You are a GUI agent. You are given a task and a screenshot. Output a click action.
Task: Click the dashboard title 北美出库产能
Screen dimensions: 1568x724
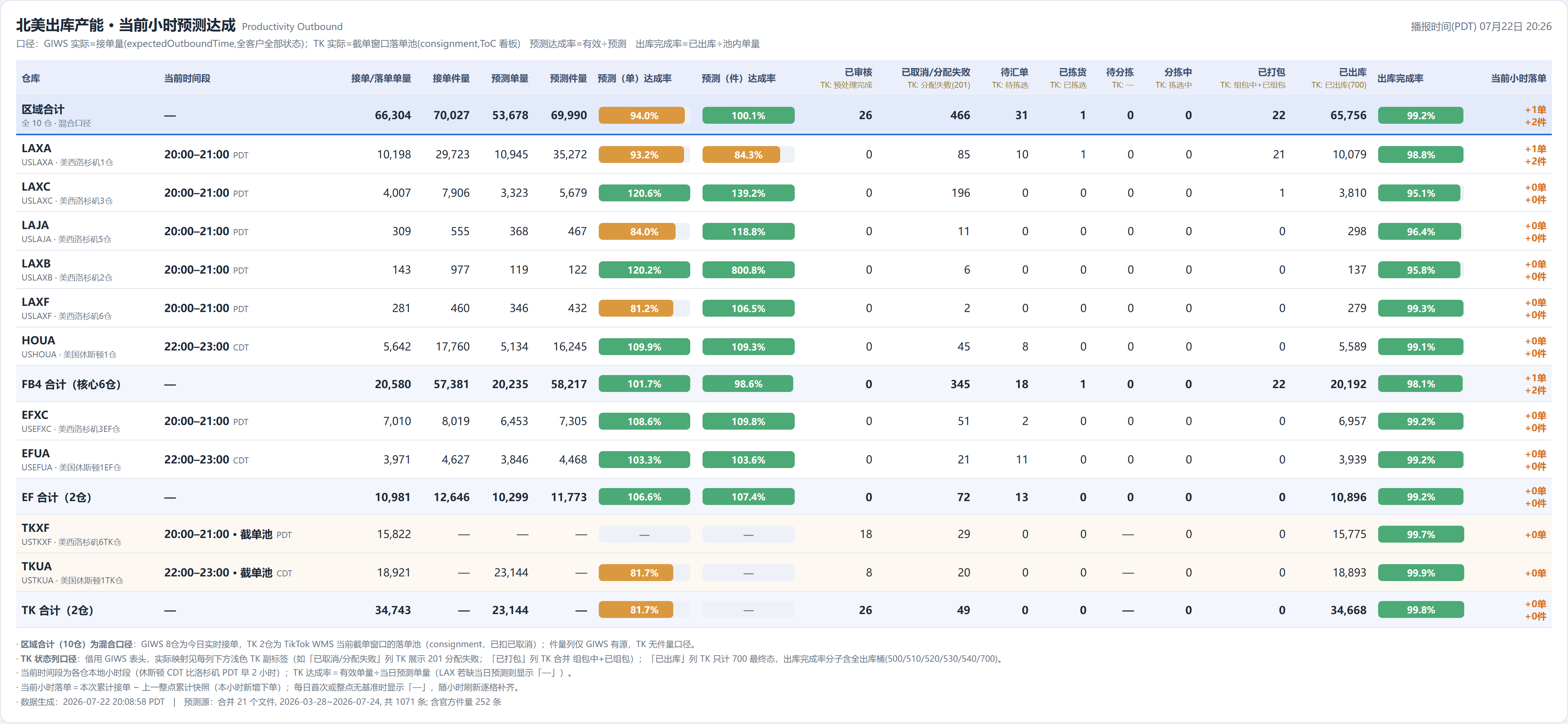[x=60, y=25]
